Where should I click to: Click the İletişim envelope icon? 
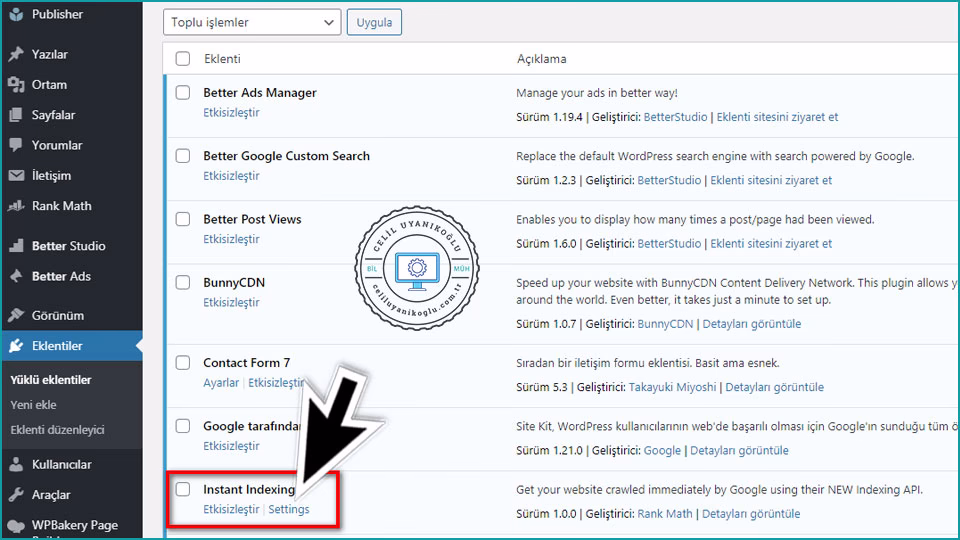(17, 176)
